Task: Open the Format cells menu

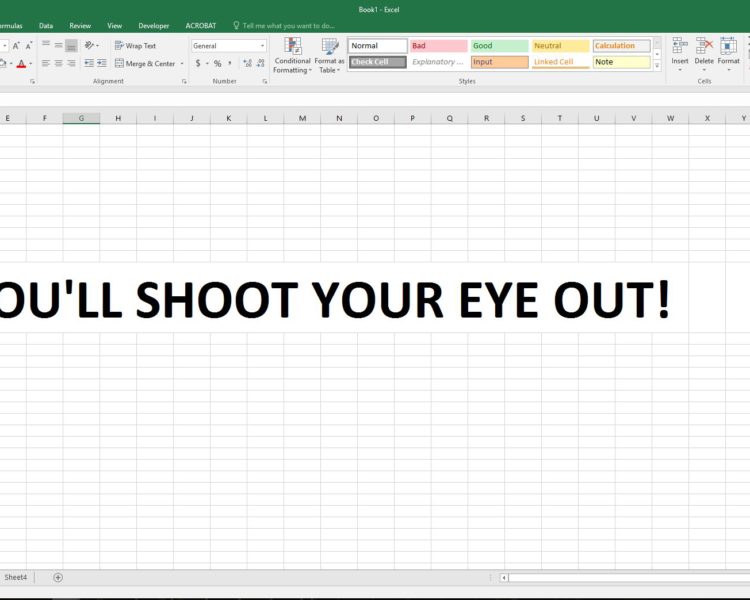Action: click(728, 55)
